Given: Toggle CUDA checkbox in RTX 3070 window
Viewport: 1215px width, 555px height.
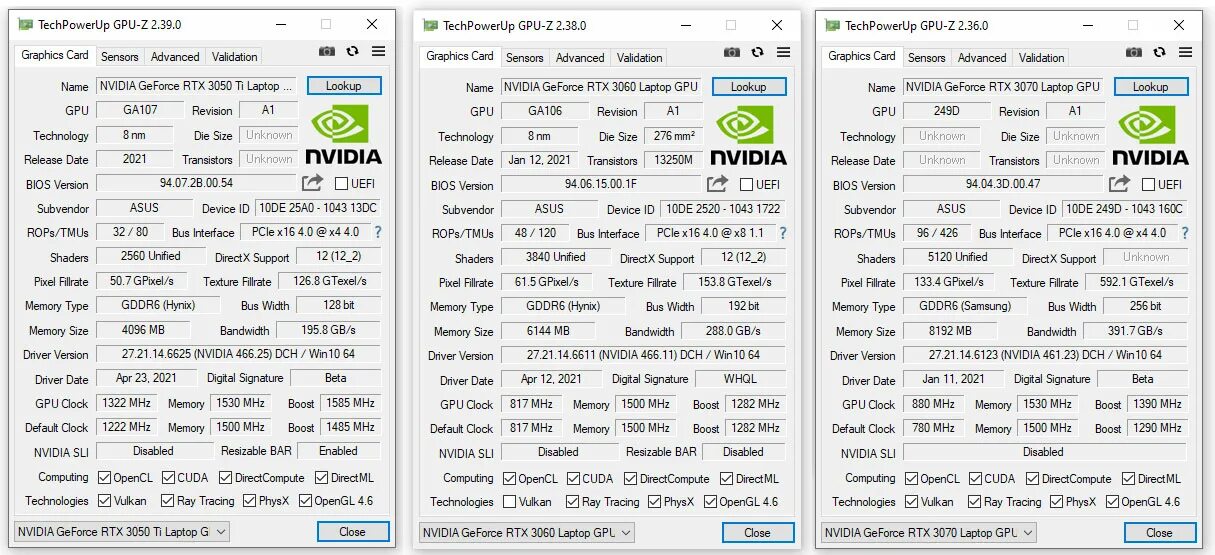Looking at the screenshot, I should pyautogui.click(x=976, y=479).
